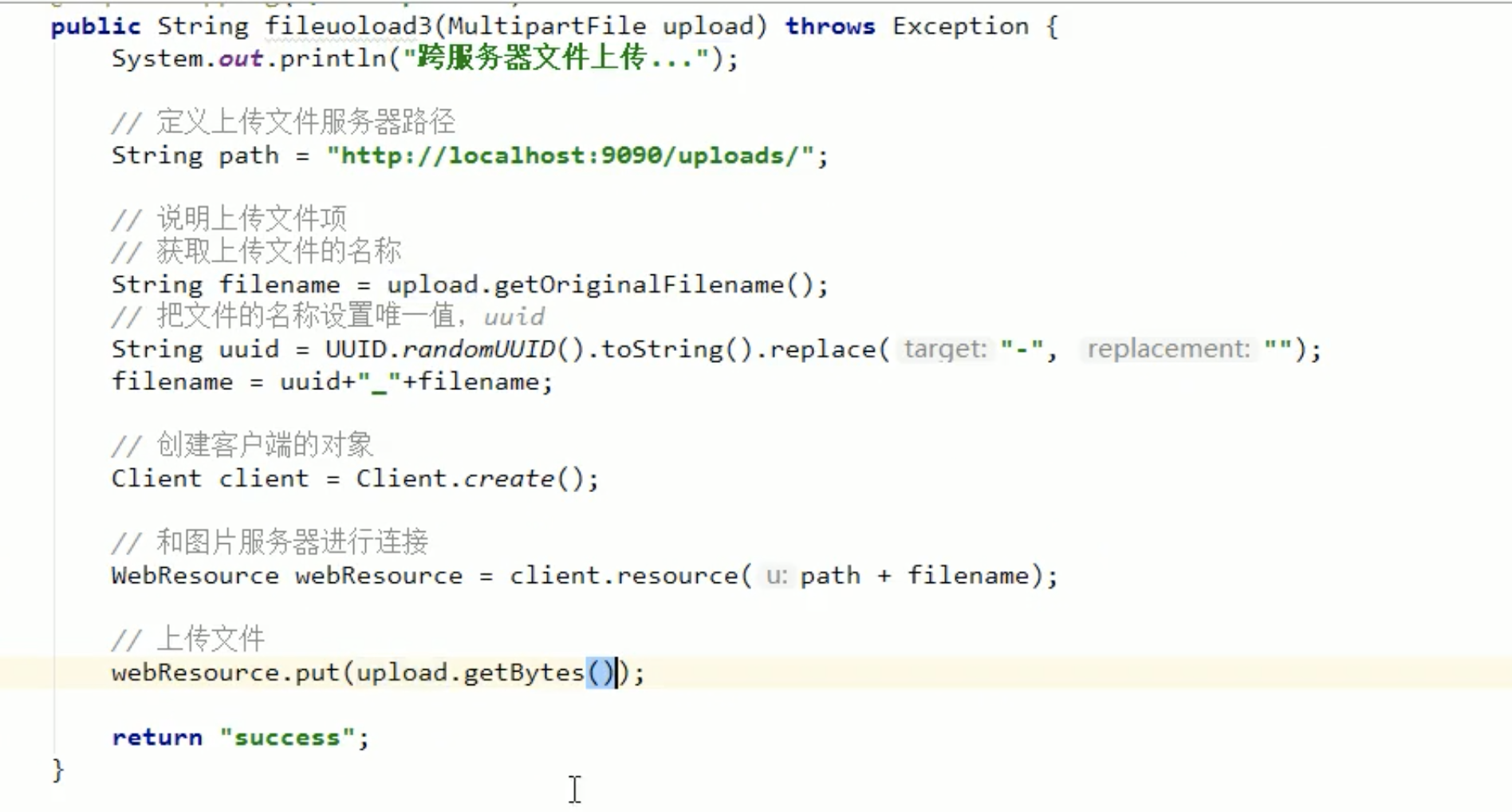Click the comment 上传文件

pos(188,640)
